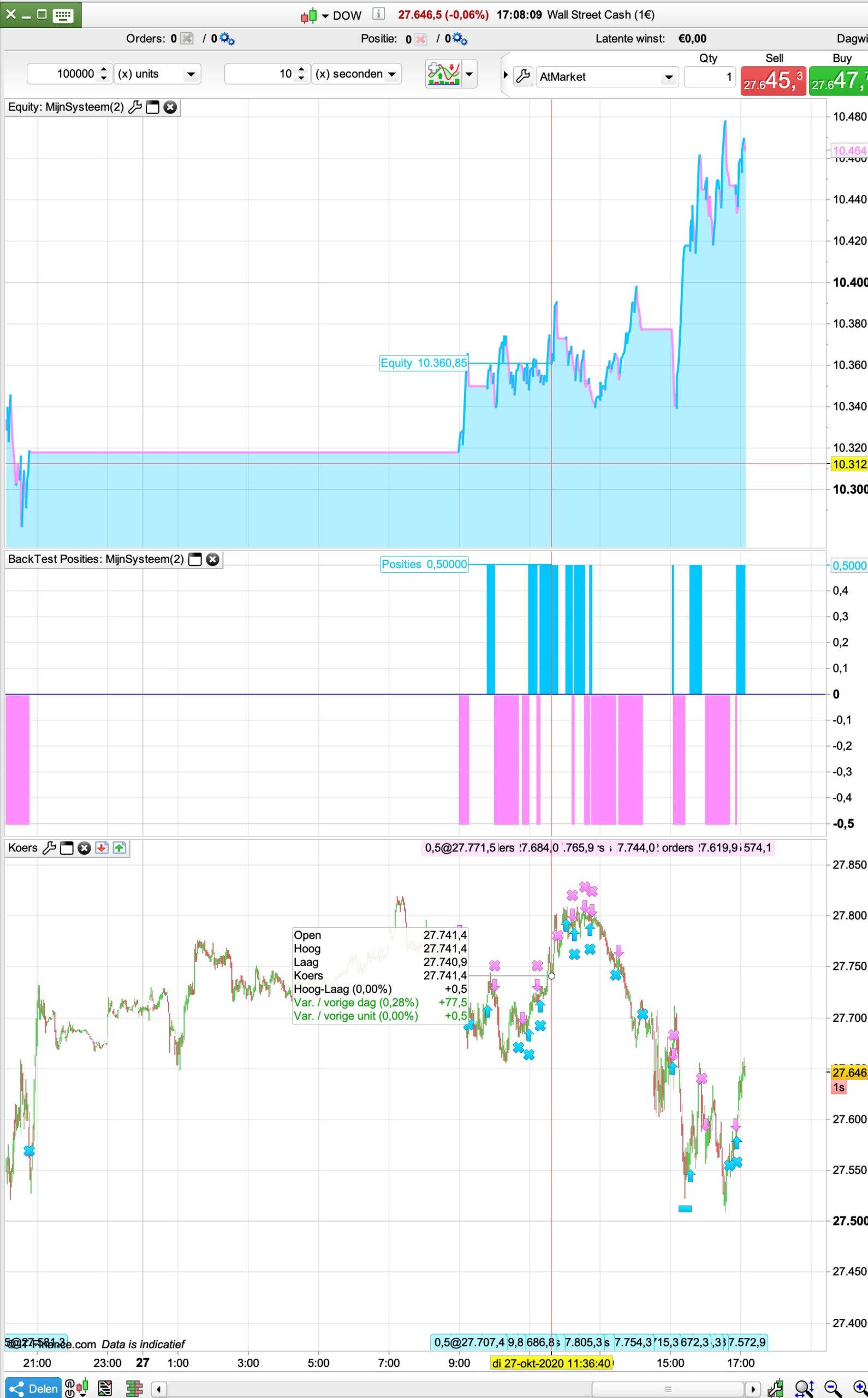
Task: Click the 27.646 current price marker on the Koers axis
Action: (849, 1073)
